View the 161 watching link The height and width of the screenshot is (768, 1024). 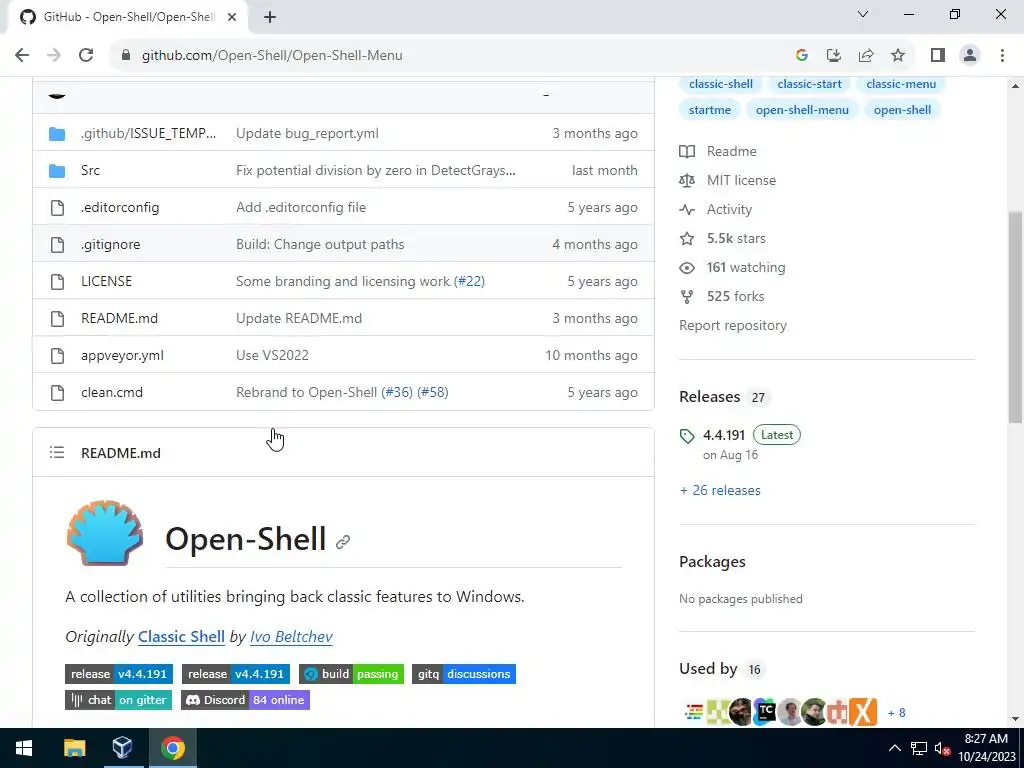[733, 268]
